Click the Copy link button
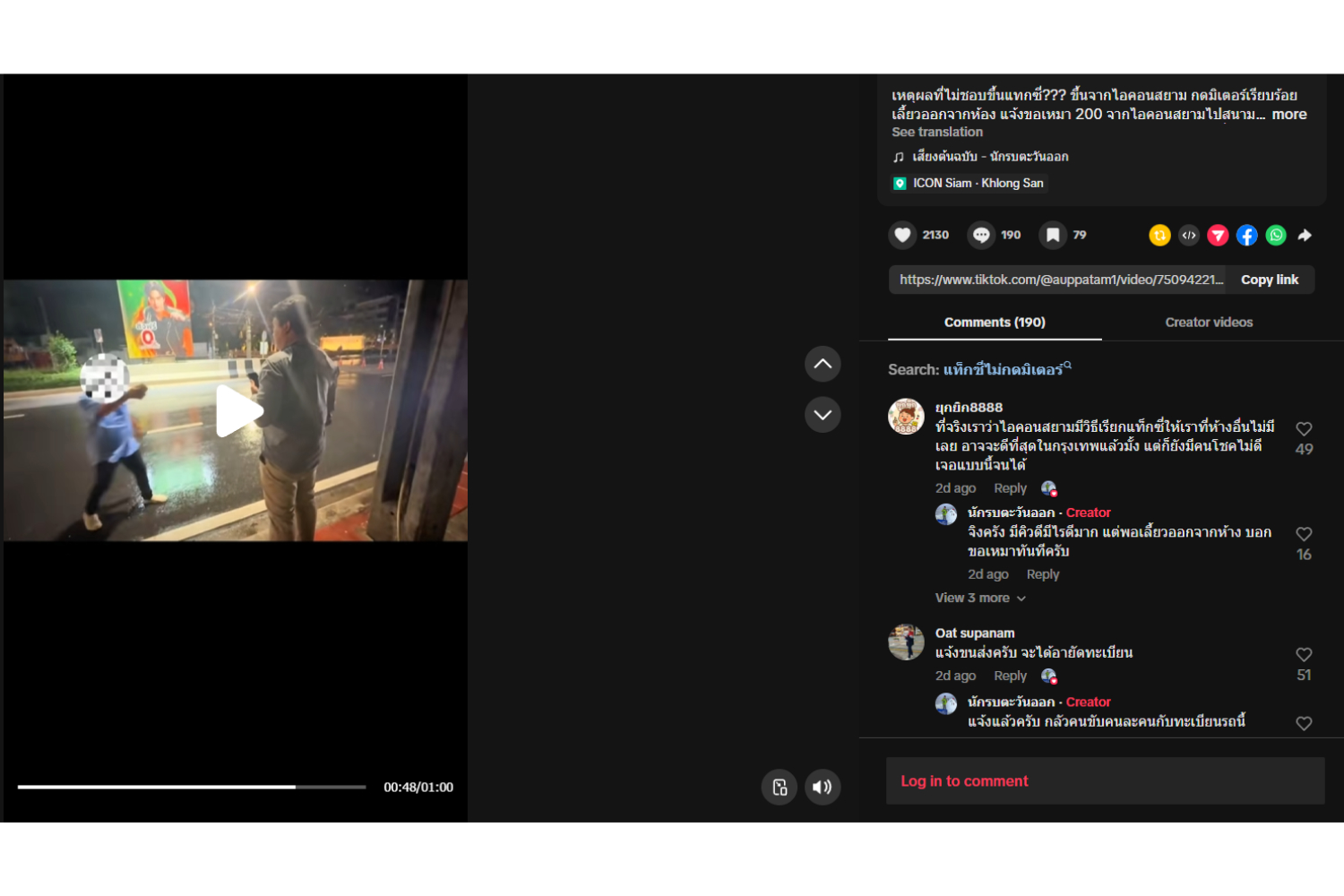 1269,280
